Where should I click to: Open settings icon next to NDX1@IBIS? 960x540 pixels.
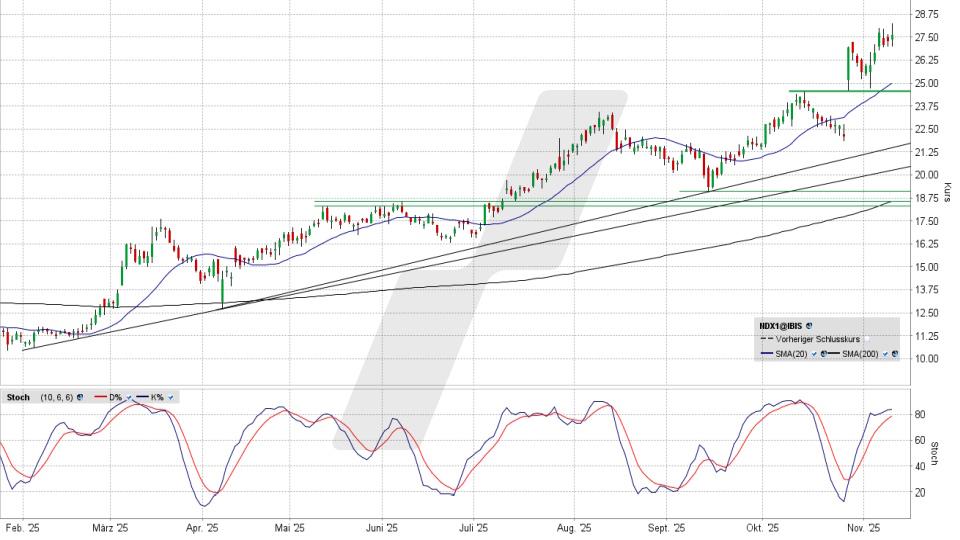click(x=809, y=326)
